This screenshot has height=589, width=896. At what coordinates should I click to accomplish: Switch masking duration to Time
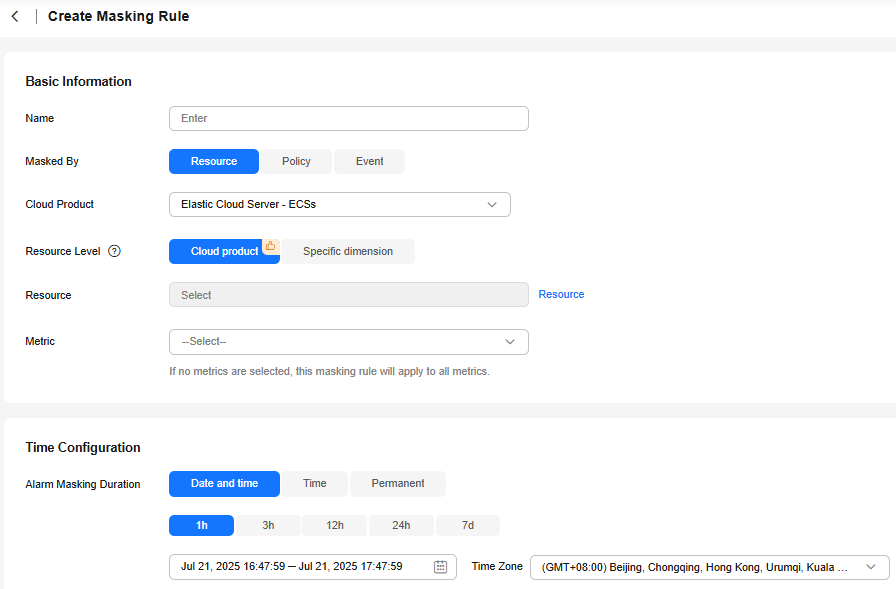point(314,484)
